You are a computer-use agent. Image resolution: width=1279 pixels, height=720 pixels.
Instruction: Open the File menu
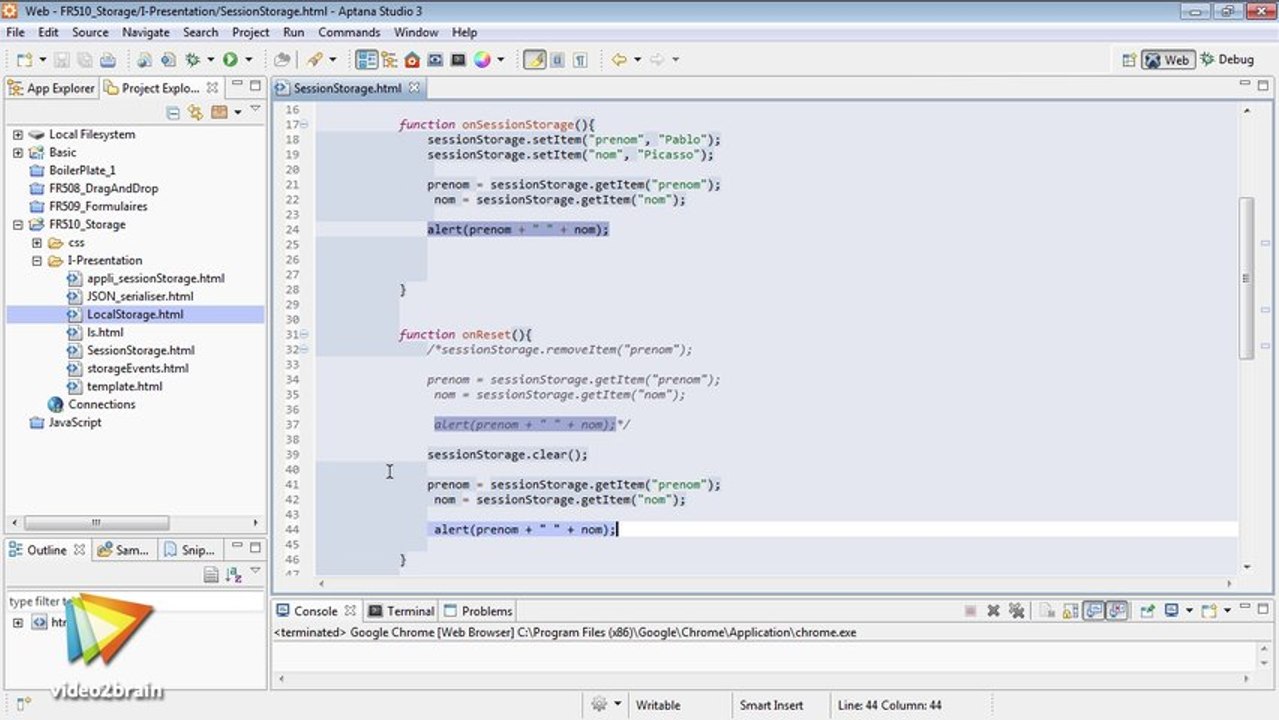pos(15,32)
